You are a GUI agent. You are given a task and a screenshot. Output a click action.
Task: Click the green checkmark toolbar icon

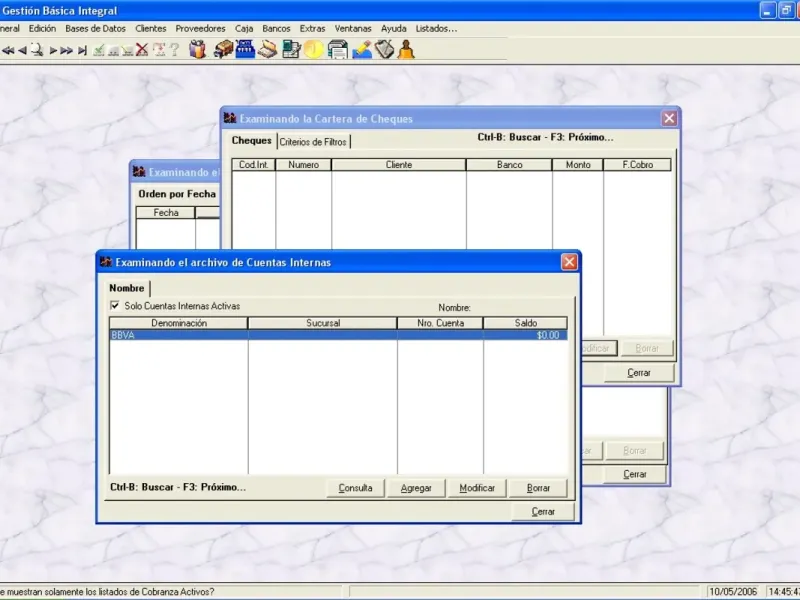click(98, 49)
